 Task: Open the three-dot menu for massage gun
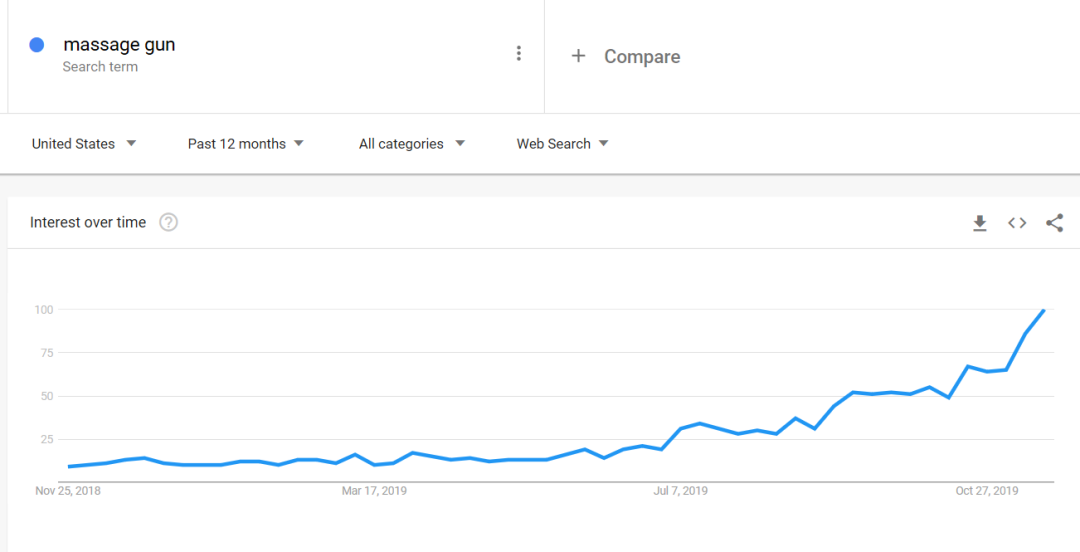(x=518, y=54)
